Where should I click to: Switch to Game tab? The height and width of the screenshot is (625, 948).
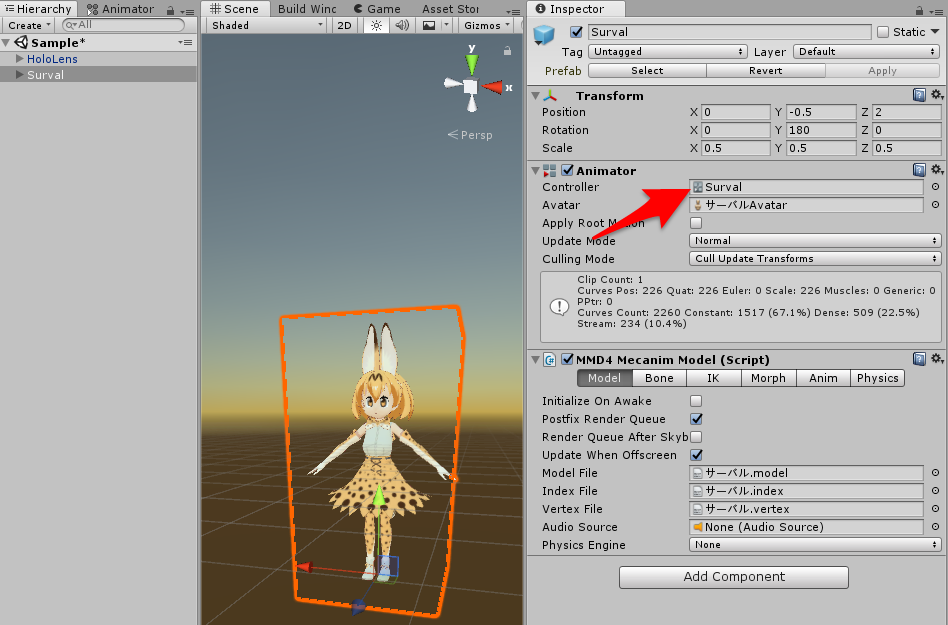coord(377,9)
